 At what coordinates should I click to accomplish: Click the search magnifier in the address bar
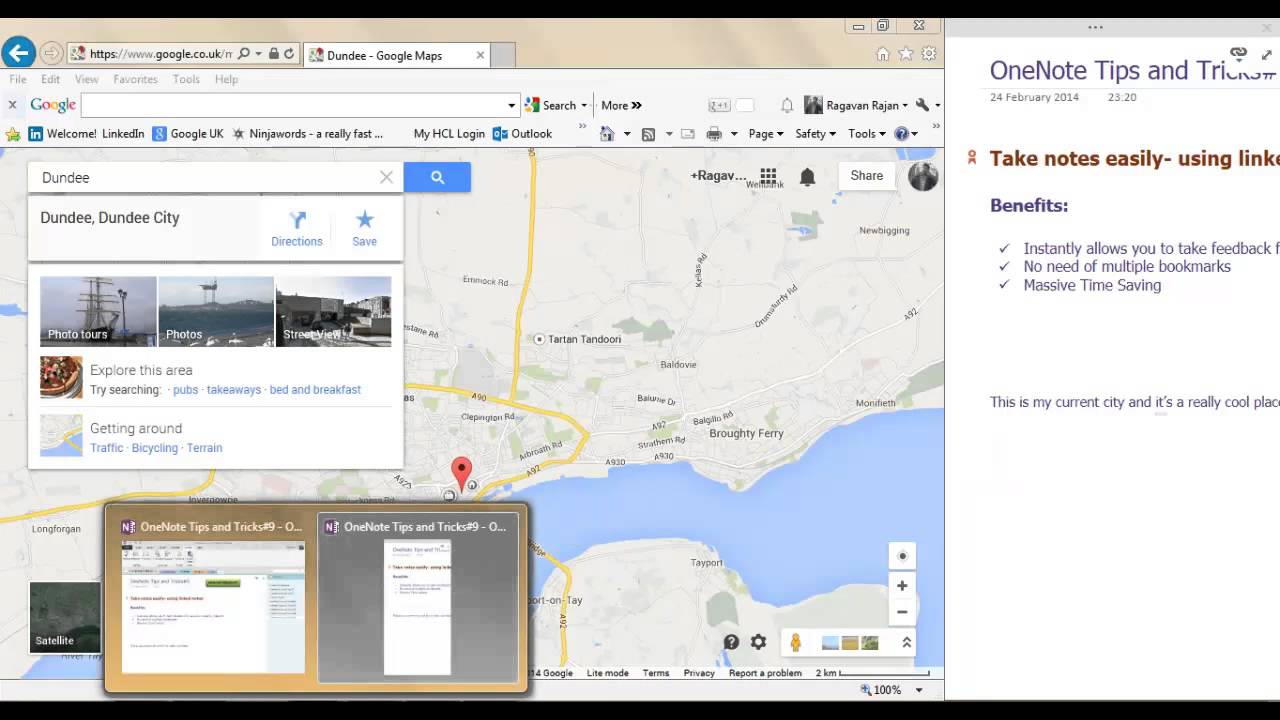244,54
